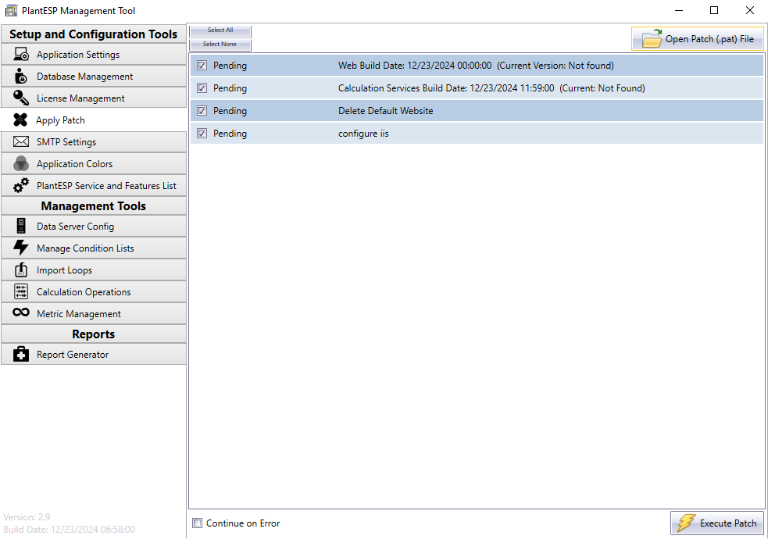Open Database Management section
Viewport: 768px width, 540px height.
94,76
